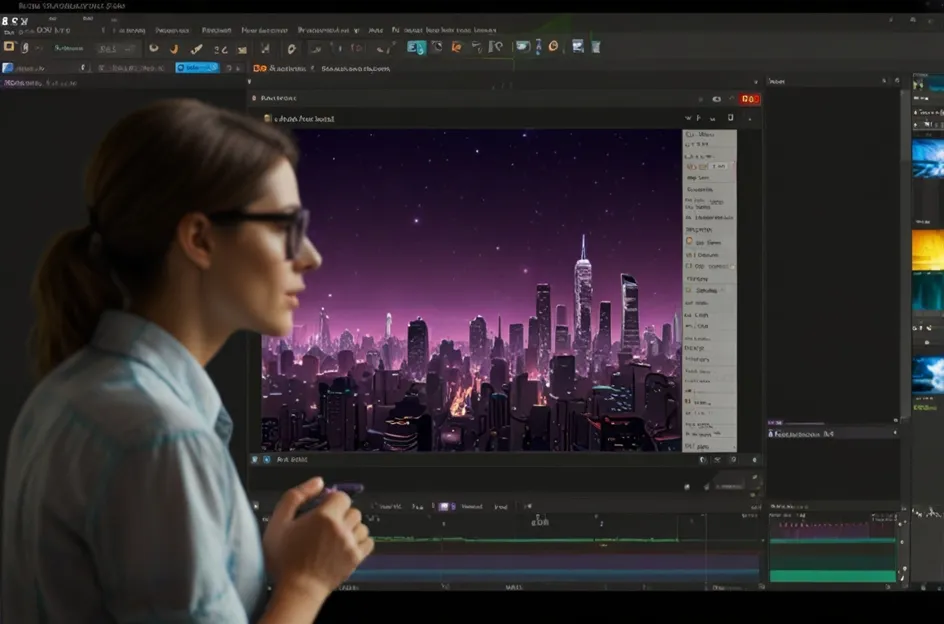The width and height of the screenshot is (944, 624).
Task: Click the pencil-like tool icon in top toolbar
Action: [198, 48]
